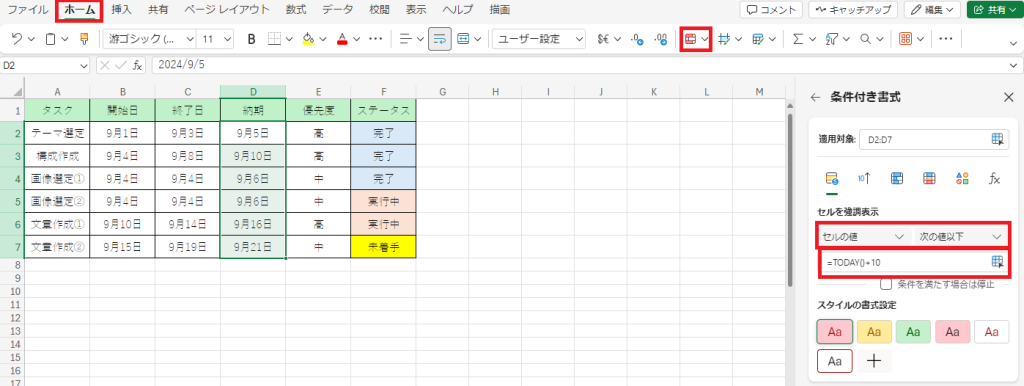Image resolution: width=1024 pixels, height=386 pixels.
Task: Click the Merge cells icon
Action: (464, 39)
